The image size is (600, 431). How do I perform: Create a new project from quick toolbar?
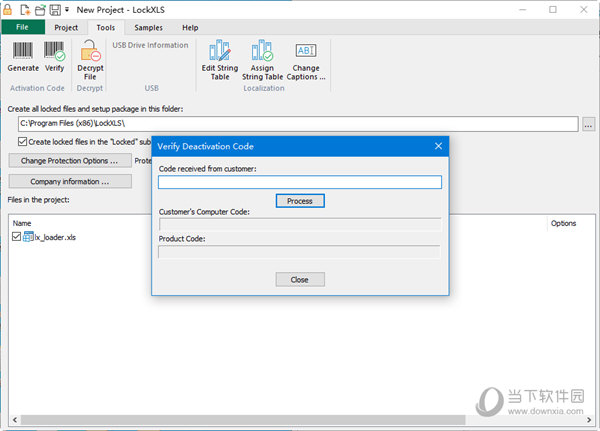click(x=25, y=10)
